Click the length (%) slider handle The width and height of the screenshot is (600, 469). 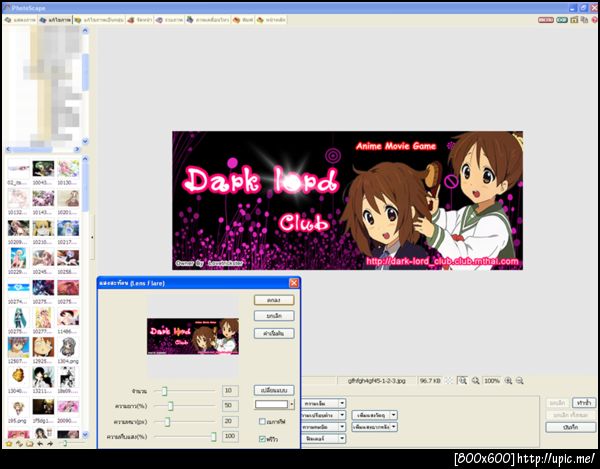click(x=171, y=406)
